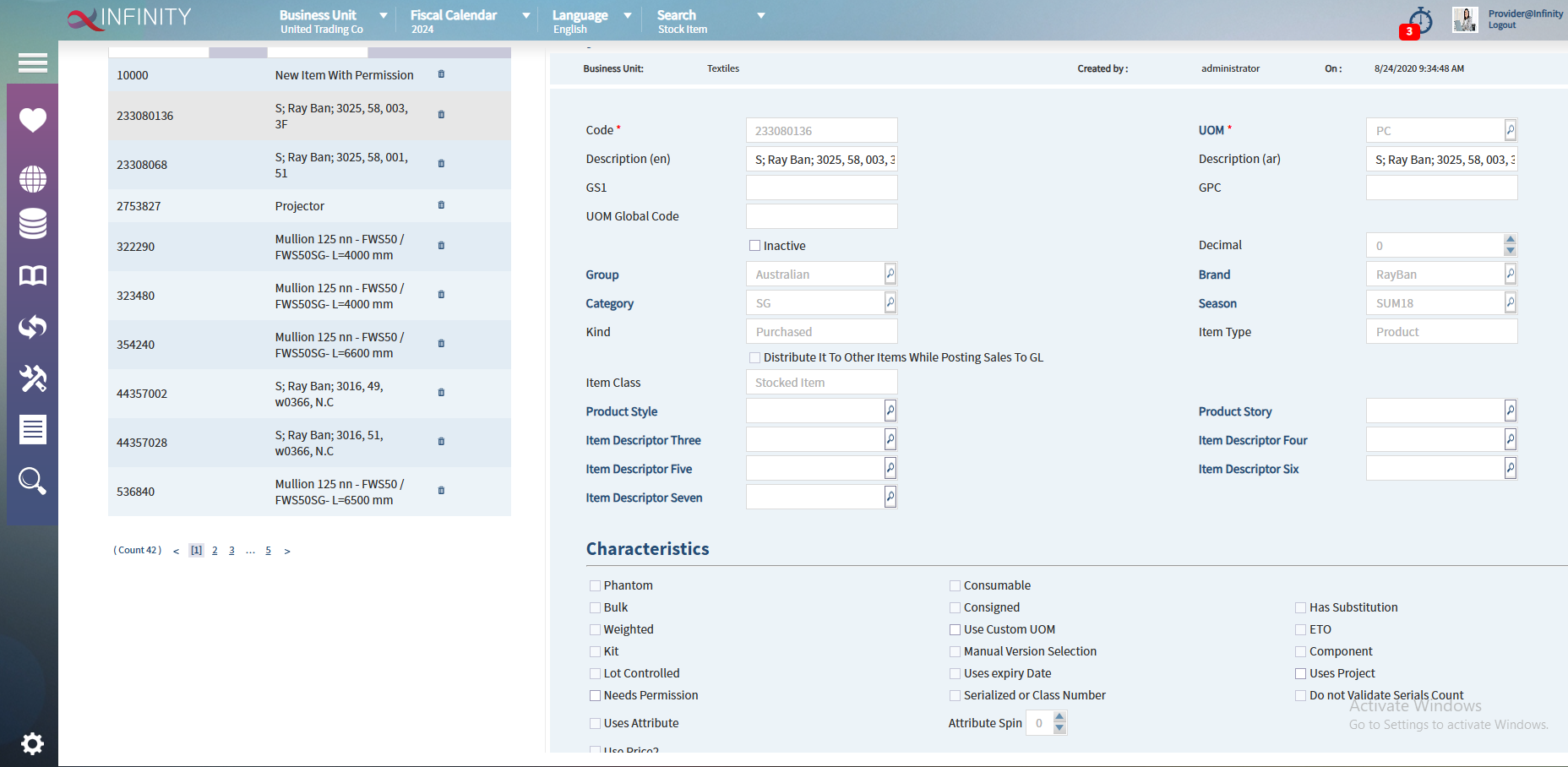Open the magnifier search sidebar icon

[x=33, y=481]
